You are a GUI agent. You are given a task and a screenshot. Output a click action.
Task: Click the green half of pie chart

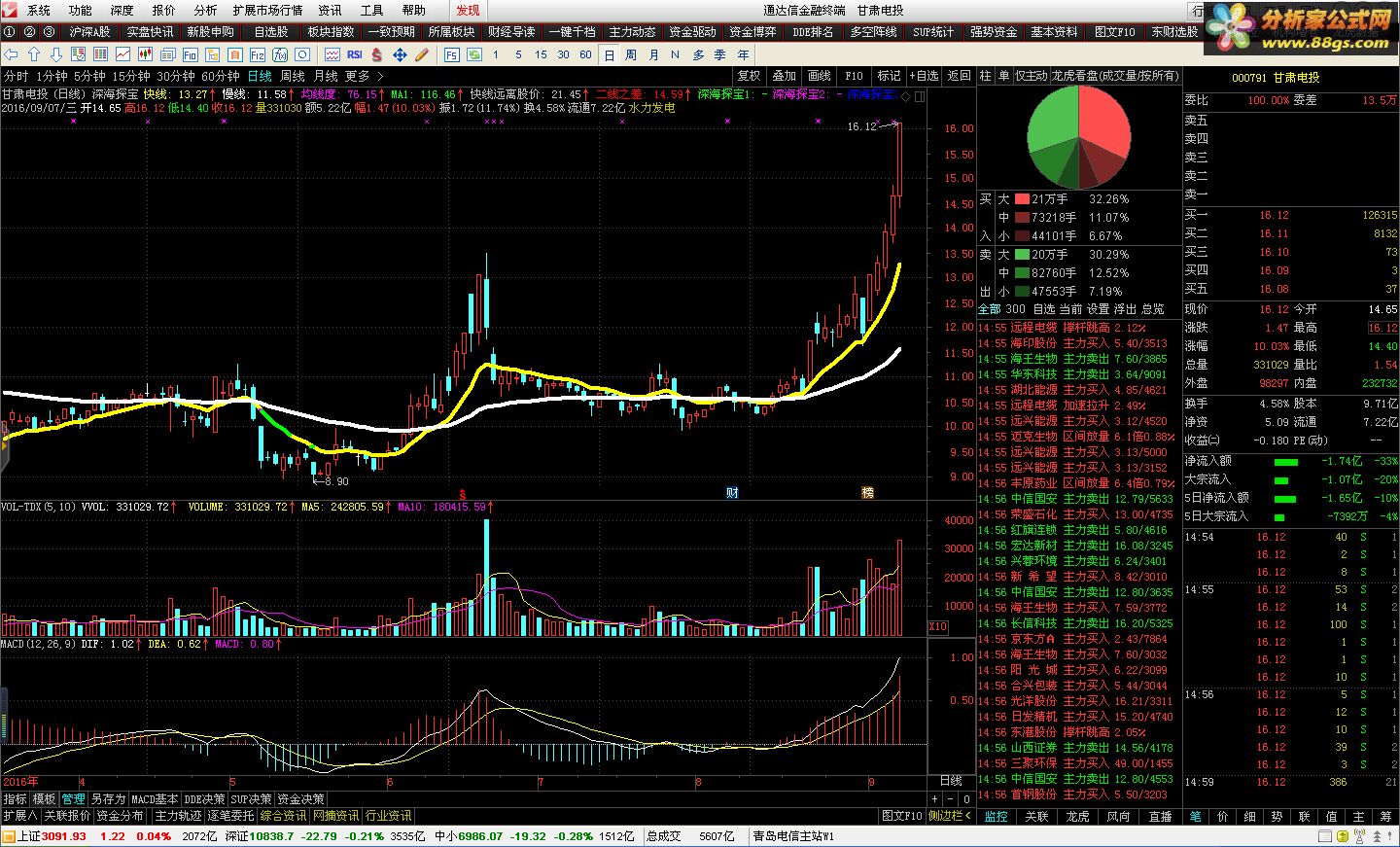click(x=1052, y=136)
